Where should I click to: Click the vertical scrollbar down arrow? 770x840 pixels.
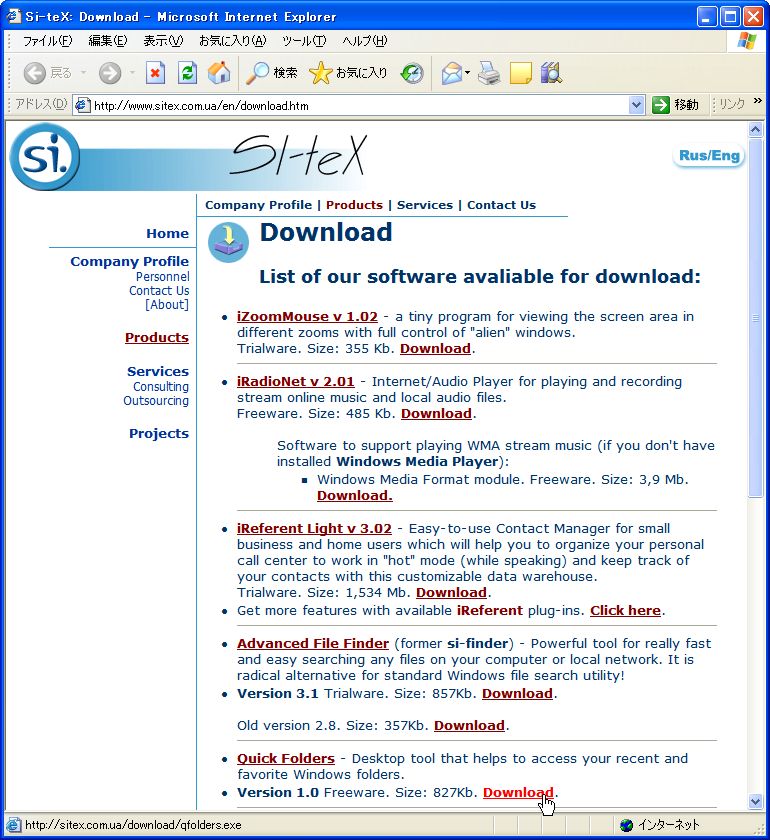pos(756,802)
